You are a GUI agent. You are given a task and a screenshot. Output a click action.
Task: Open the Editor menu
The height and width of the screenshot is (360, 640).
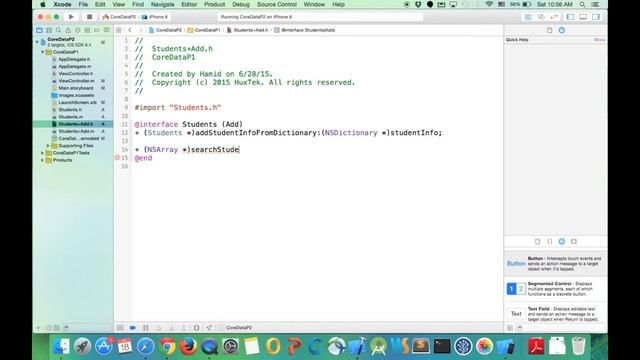pos(189,4)
